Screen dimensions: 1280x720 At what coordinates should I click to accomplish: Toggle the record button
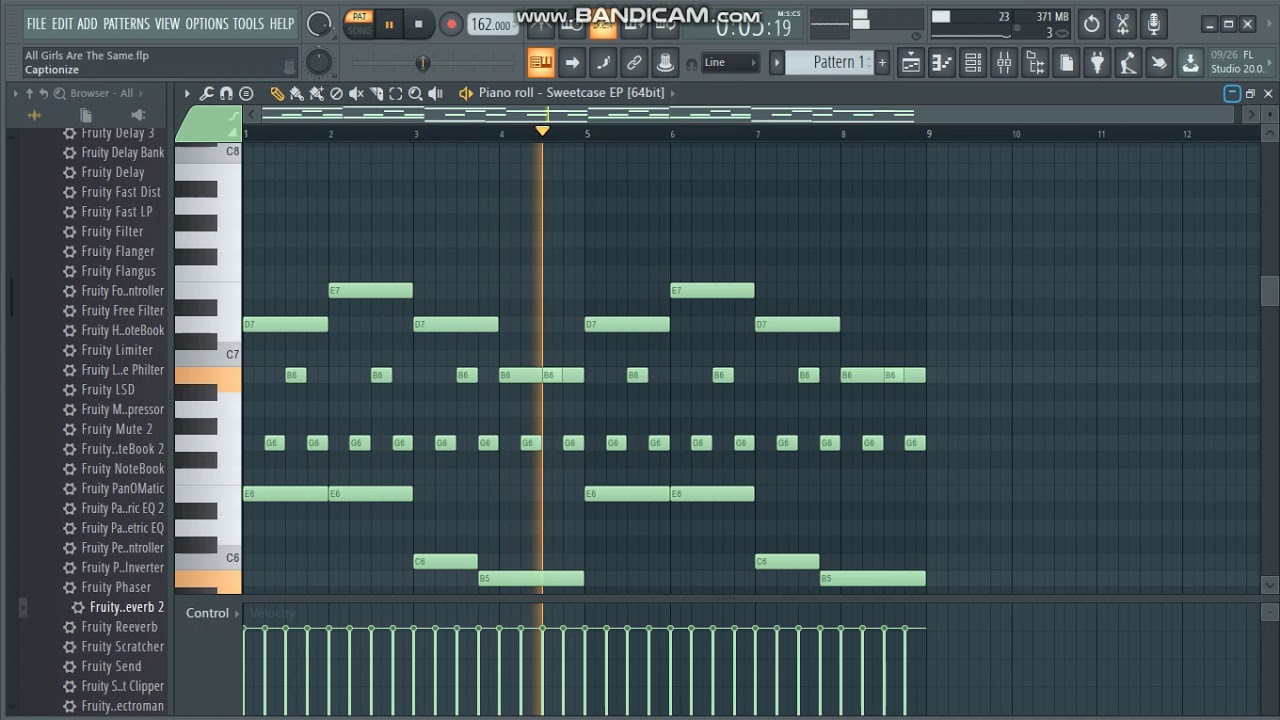coord(451,24)
